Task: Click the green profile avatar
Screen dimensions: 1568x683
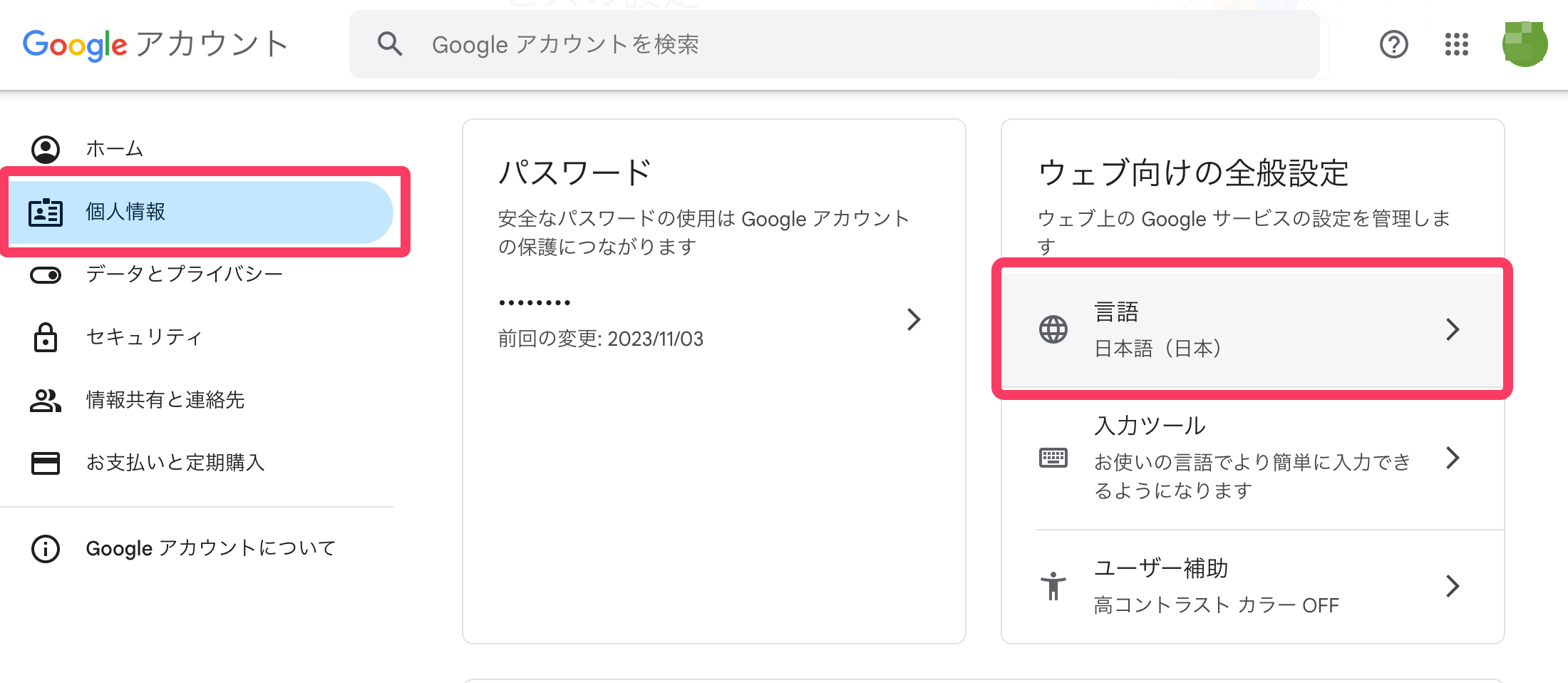Action: pos(1524,44)
